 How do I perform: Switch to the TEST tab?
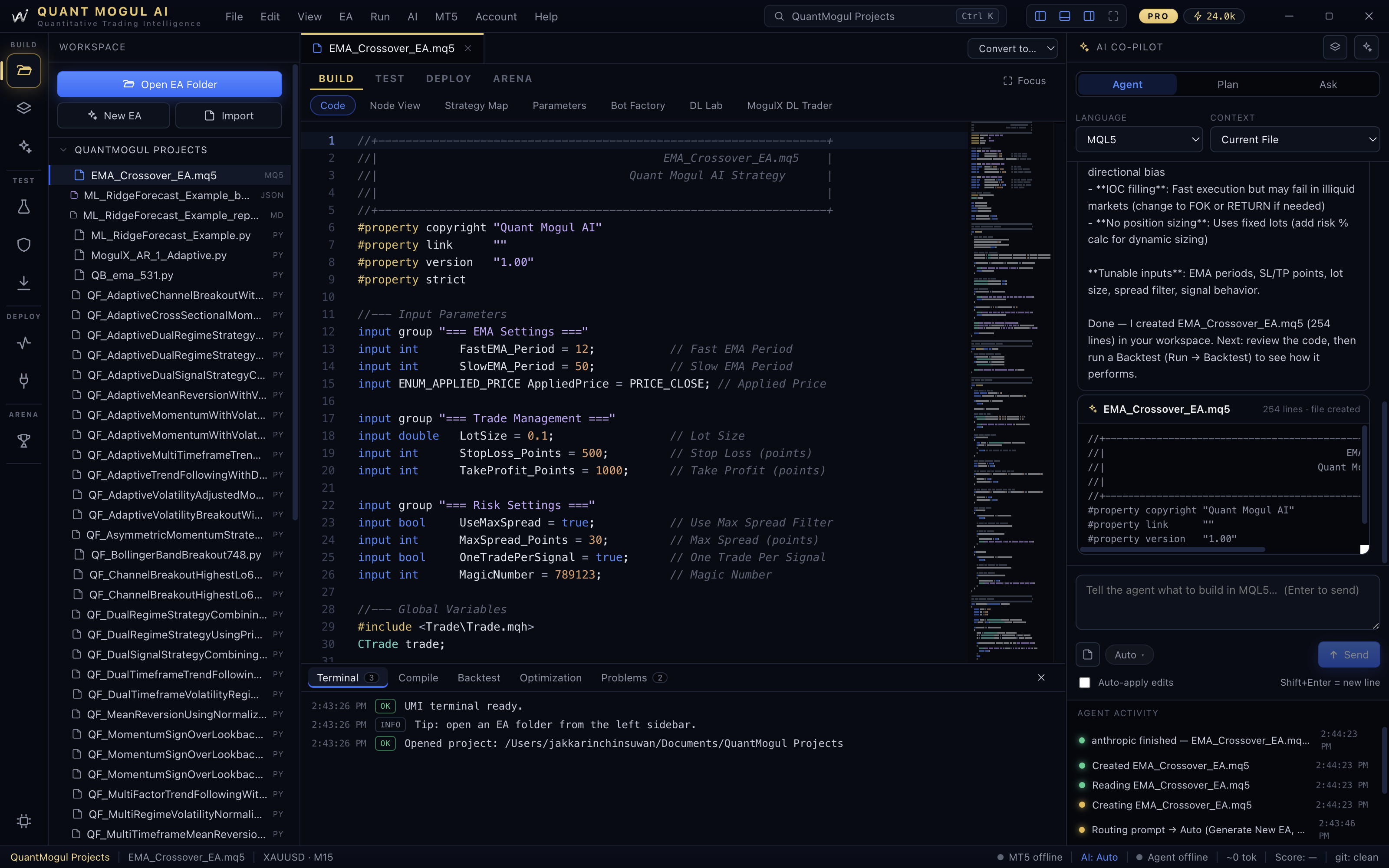click(x=390, y=79)
